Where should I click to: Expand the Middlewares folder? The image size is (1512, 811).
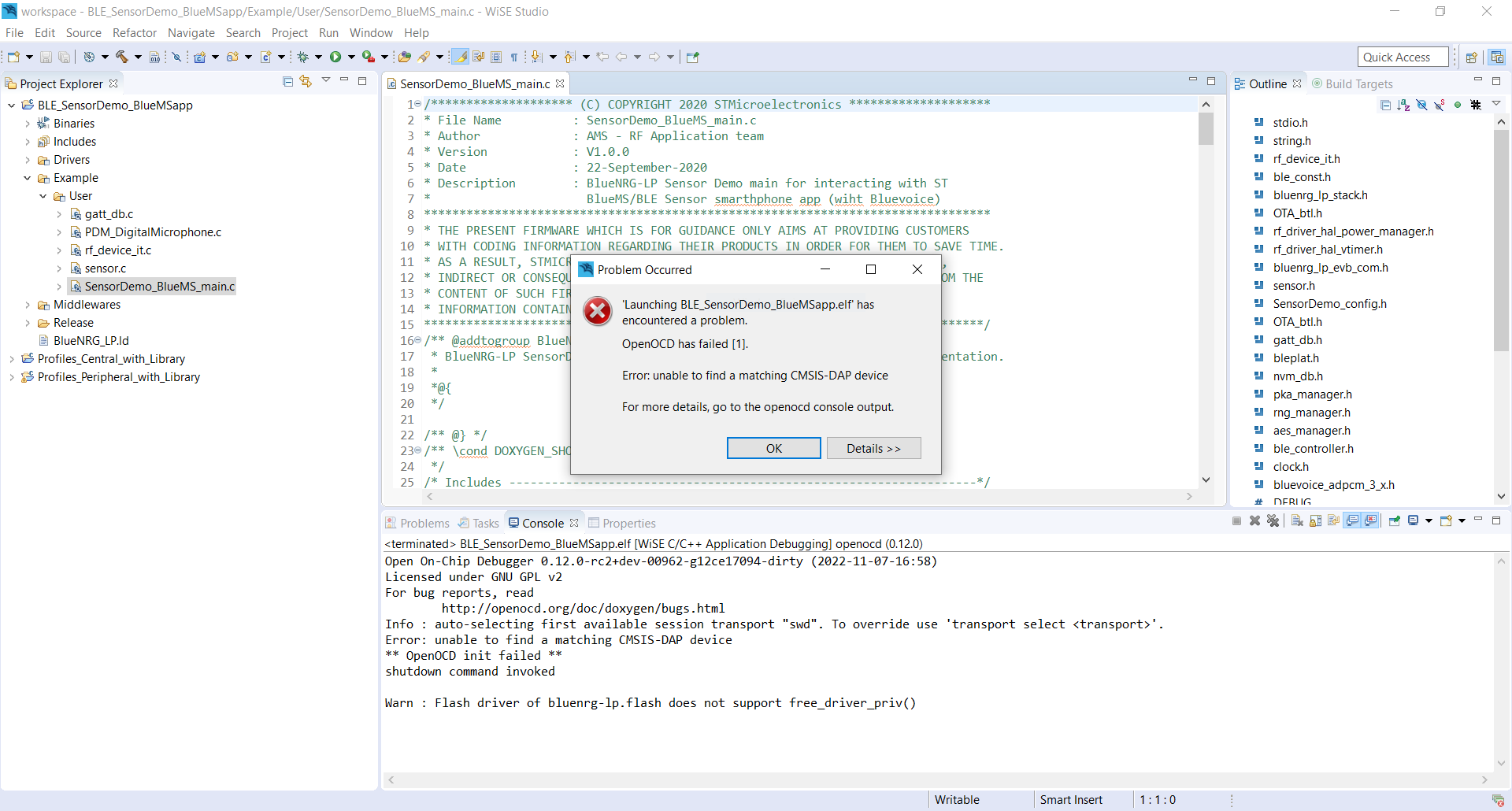click(x=28, y=304)
